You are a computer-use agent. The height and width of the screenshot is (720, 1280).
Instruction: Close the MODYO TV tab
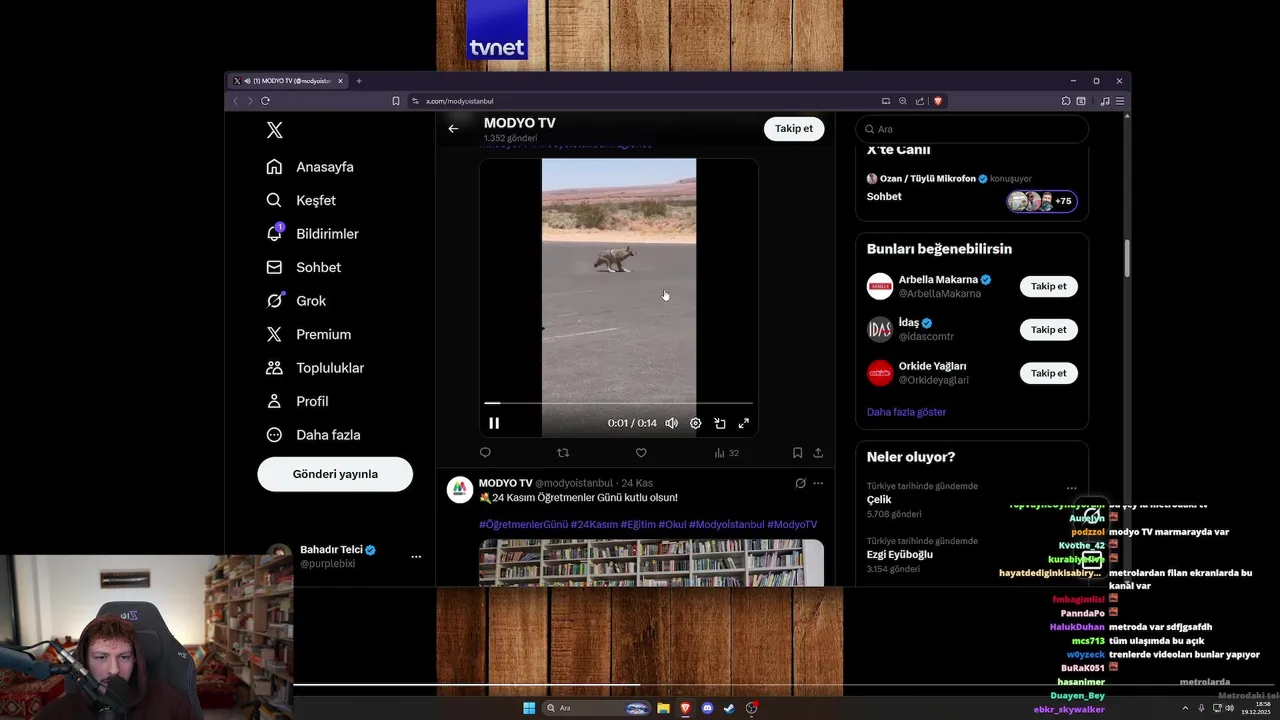[x=340, y=81]
